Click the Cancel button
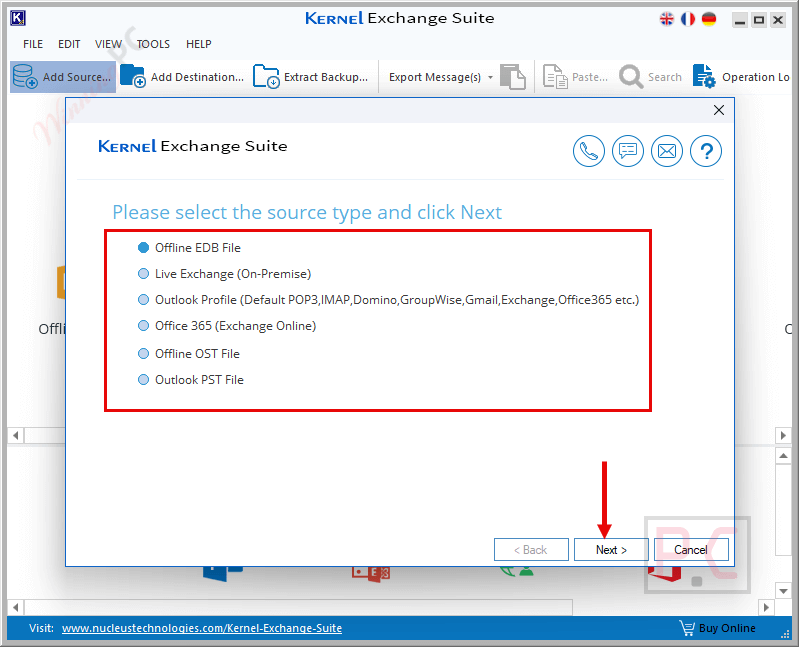799x647 pixels. [x=691, y=550]
